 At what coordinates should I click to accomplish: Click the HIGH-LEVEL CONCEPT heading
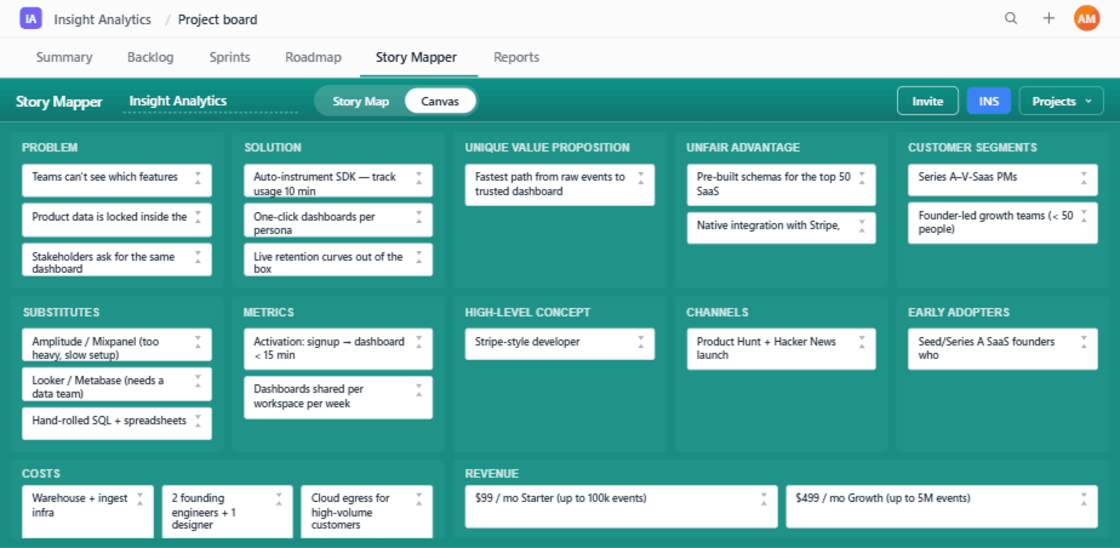(x=527, y=312)
